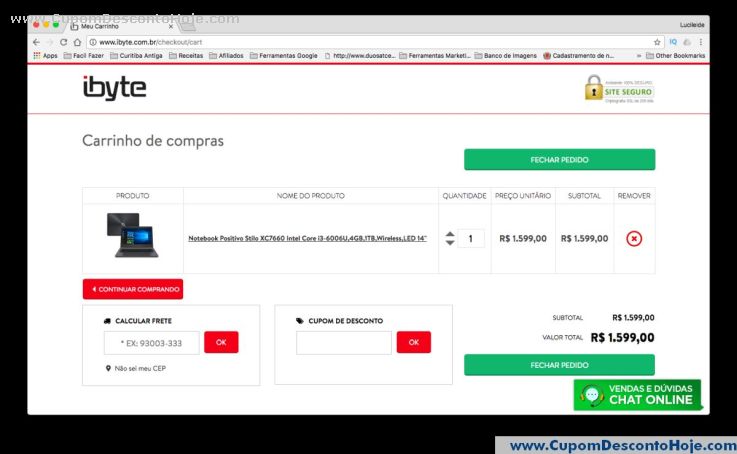The image size is (737, 454).
Task: Open the Não sei meu CEP link
Action: tap(140, 368)
